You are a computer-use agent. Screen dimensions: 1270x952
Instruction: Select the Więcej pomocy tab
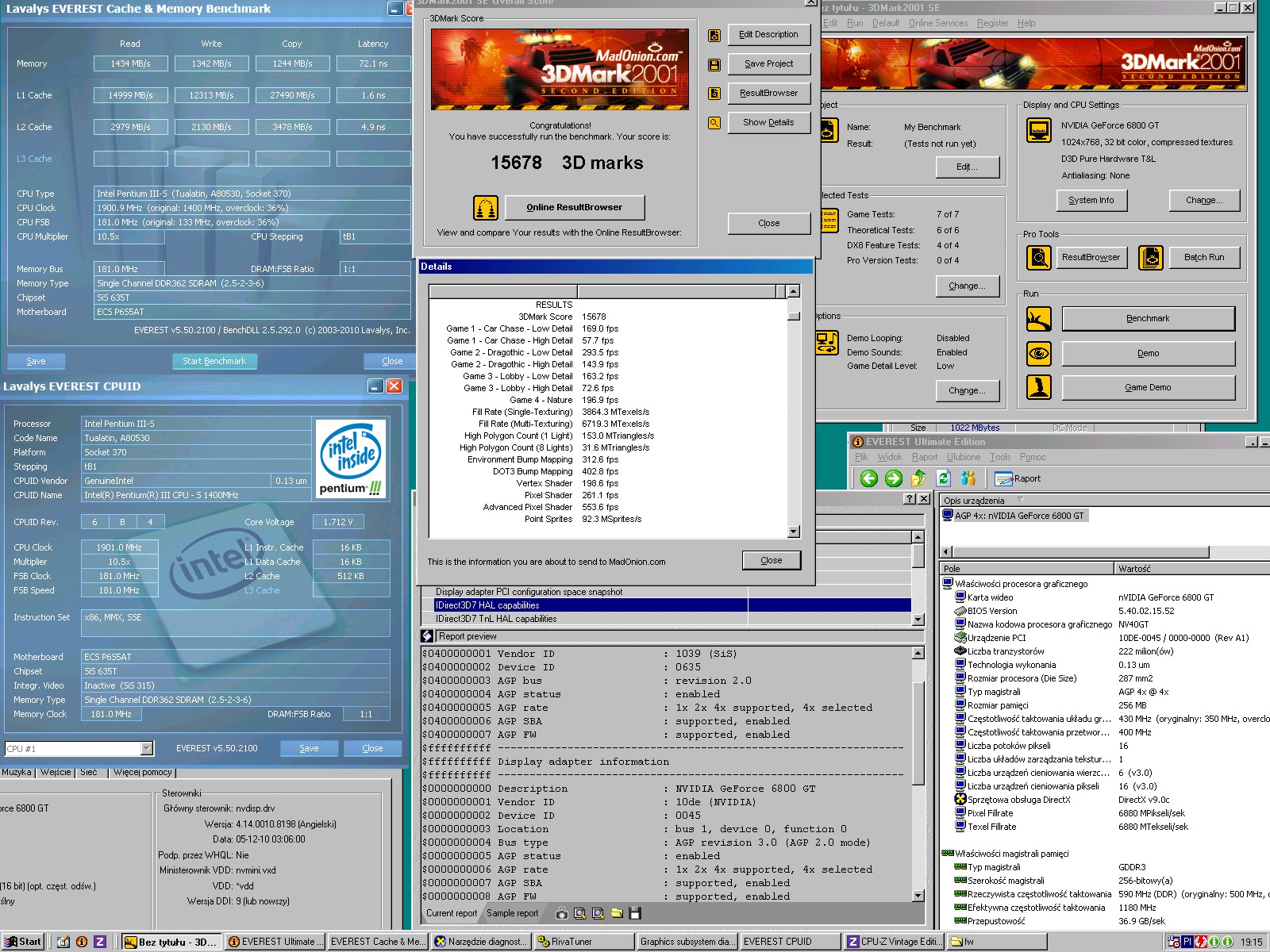(142, 772)
